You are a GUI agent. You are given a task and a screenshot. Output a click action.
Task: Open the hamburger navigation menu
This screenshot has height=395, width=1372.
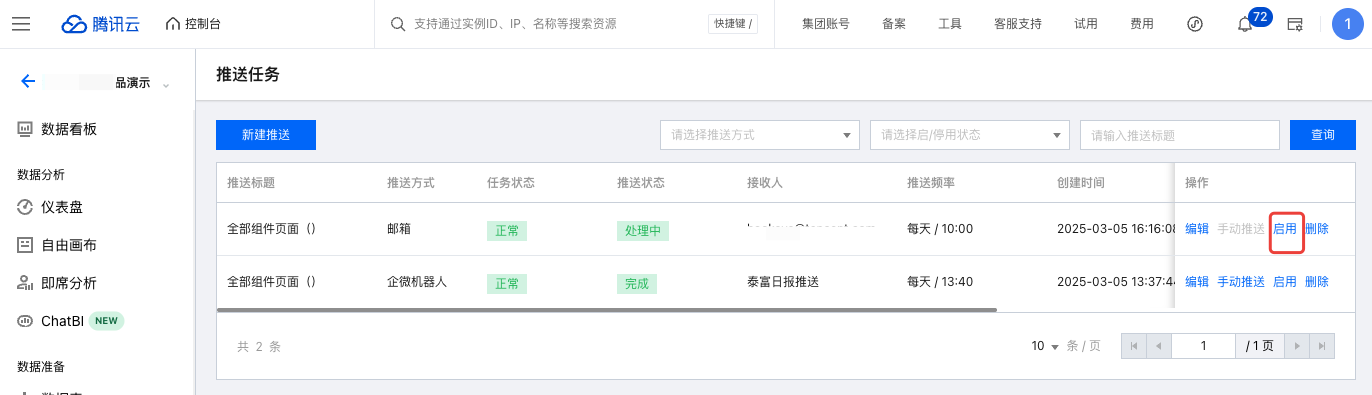coord(21,24)
